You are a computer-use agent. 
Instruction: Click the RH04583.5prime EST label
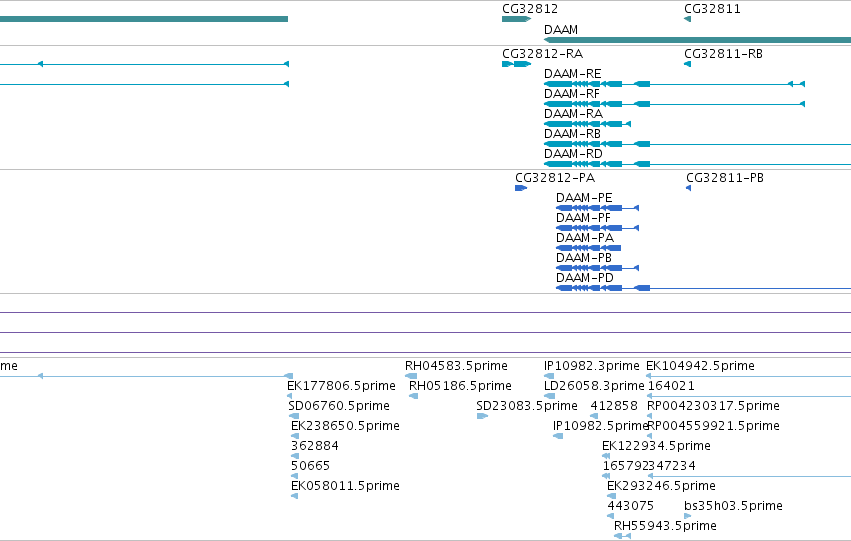[x=456, y=366]
